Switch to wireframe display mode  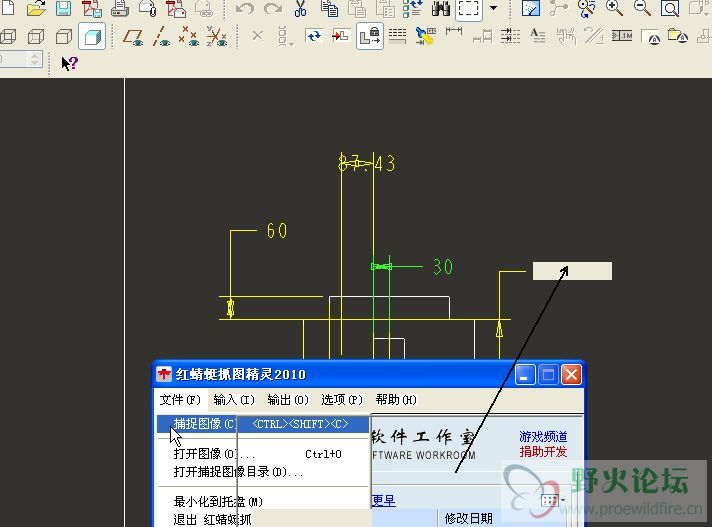[8, 36]
